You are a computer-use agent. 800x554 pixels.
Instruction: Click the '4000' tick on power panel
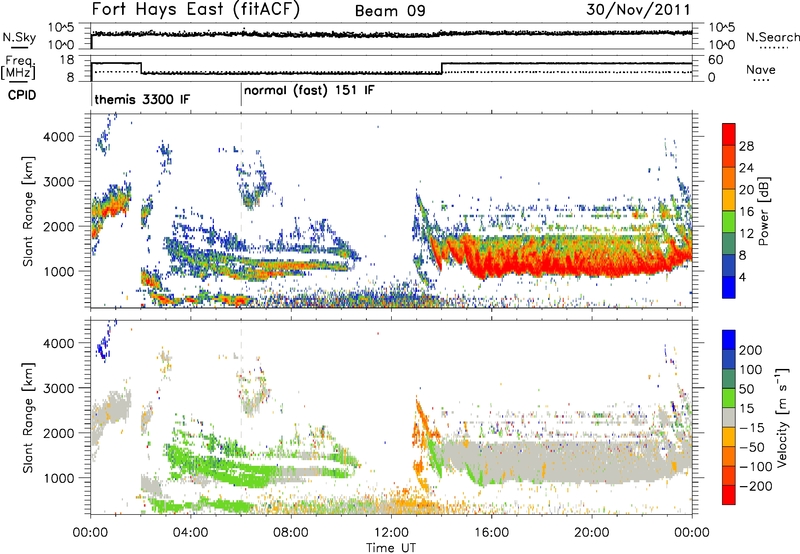(x=58, y=137)
